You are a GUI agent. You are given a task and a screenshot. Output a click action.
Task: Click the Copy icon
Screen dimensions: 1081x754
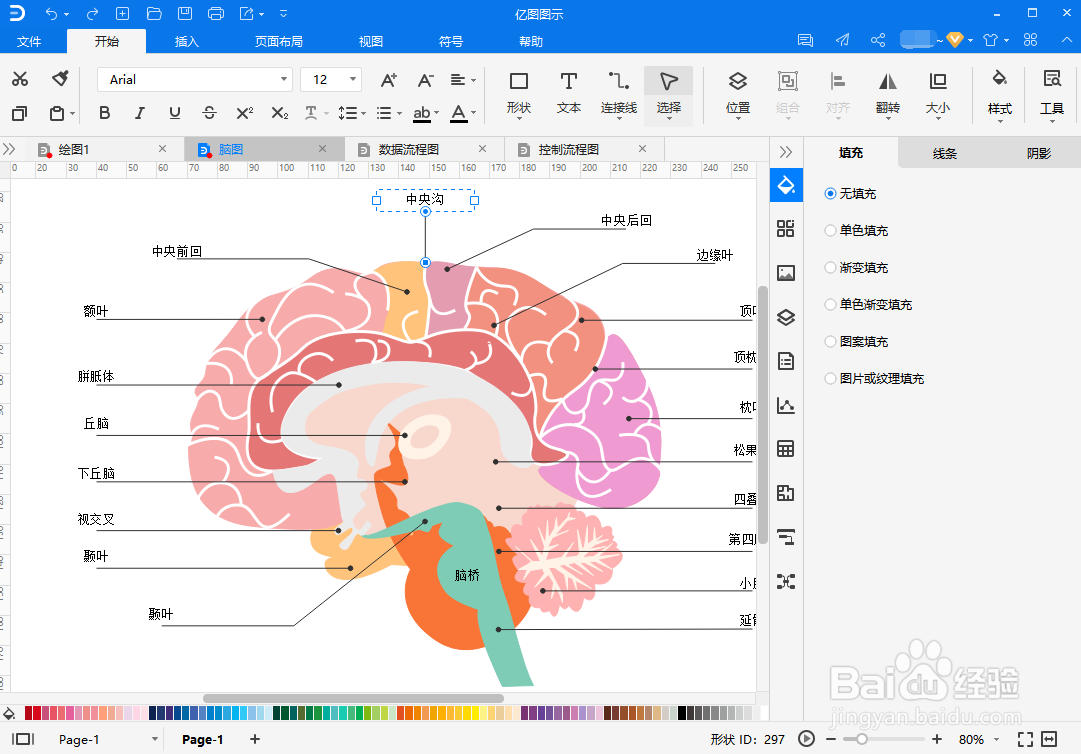(20, 113)
